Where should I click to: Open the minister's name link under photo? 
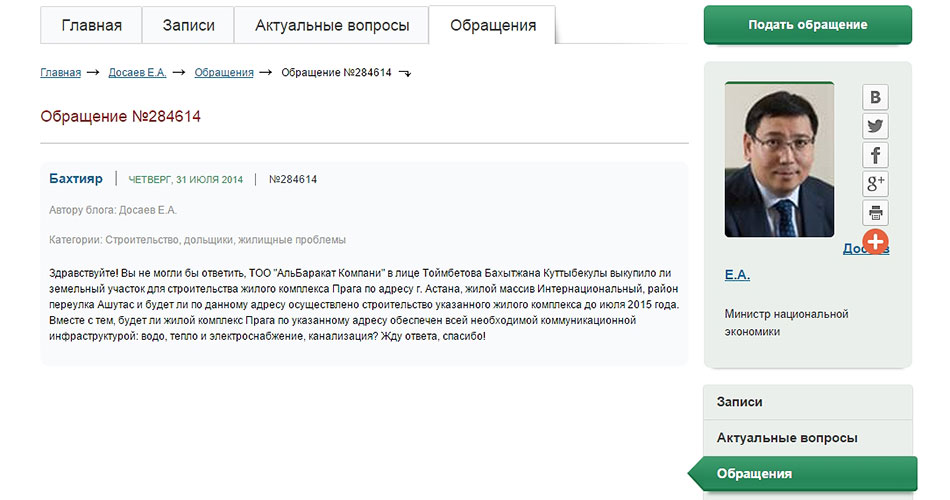click(737, 275)
